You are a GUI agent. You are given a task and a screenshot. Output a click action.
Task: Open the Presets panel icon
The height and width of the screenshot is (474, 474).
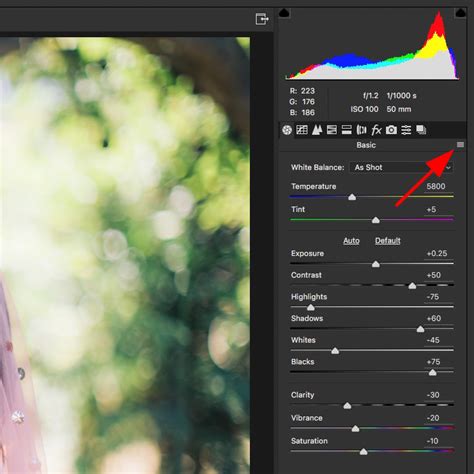tap(406, 130)
